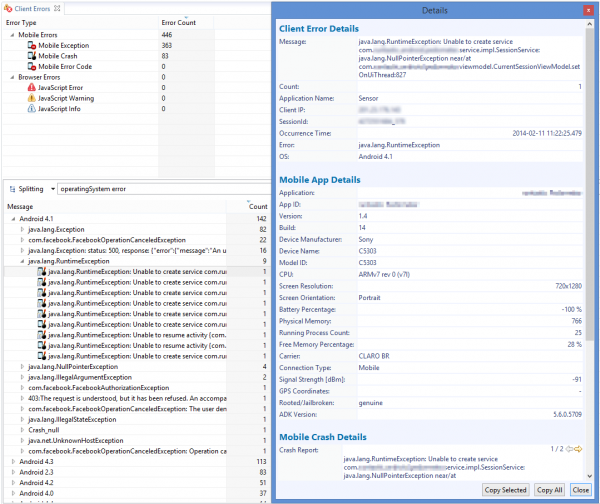Go to previous crash report arrow
Viewport: 600px width, 504px height.
569,449
